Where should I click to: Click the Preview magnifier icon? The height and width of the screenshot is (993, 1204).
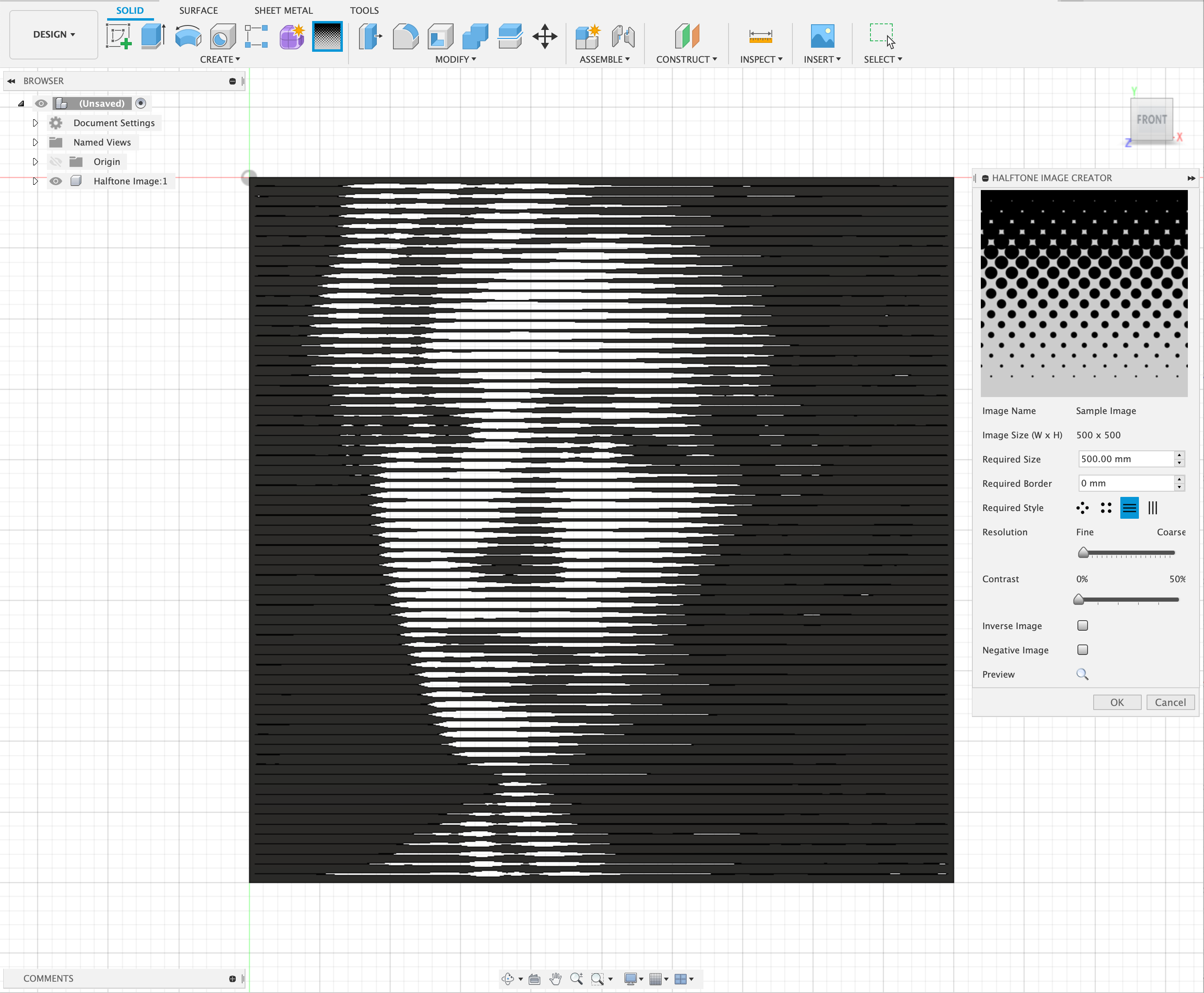[1082, 674]
